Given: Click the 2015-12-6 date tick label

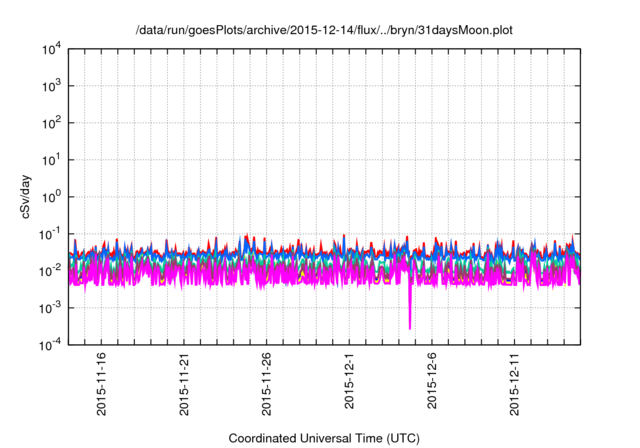Looking at the screenshot, I should [431, 381].
